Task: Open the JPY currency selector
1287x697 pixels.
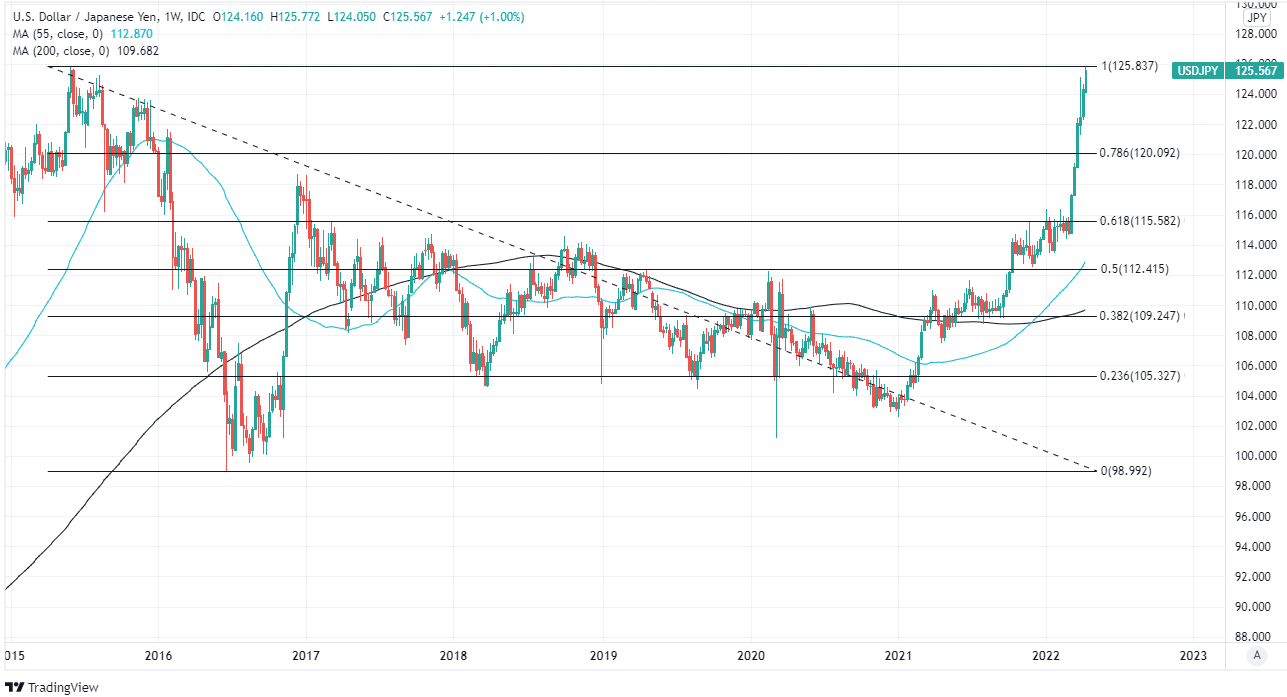Action: coord(1256,17)
